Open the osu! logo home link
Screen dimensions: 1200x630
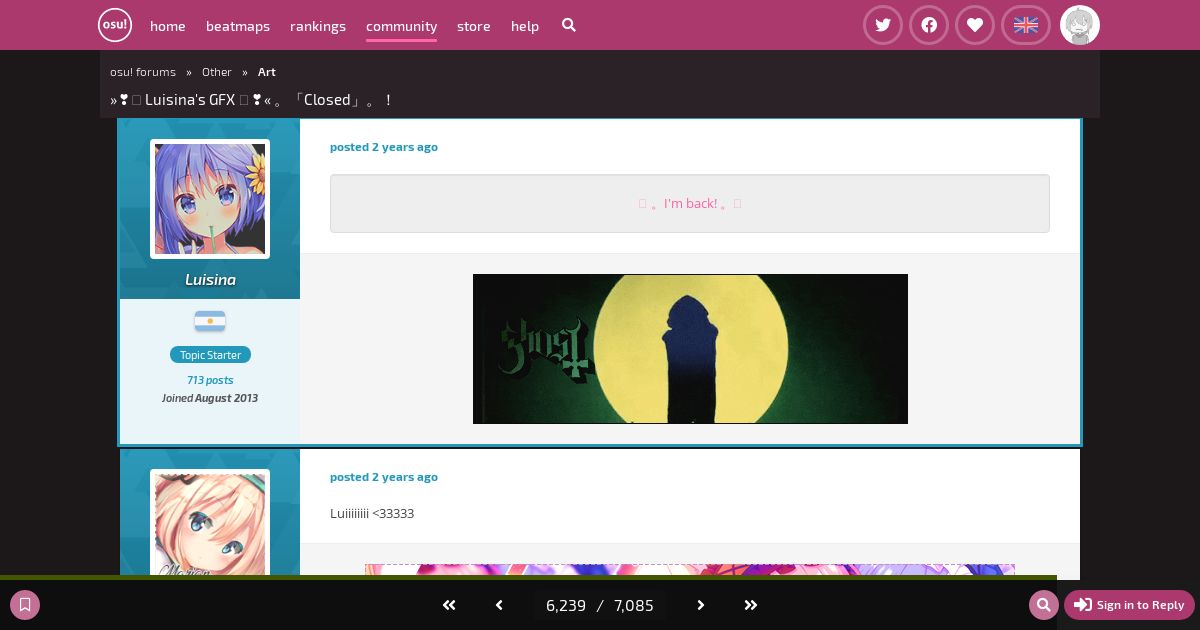coord(115,25)
